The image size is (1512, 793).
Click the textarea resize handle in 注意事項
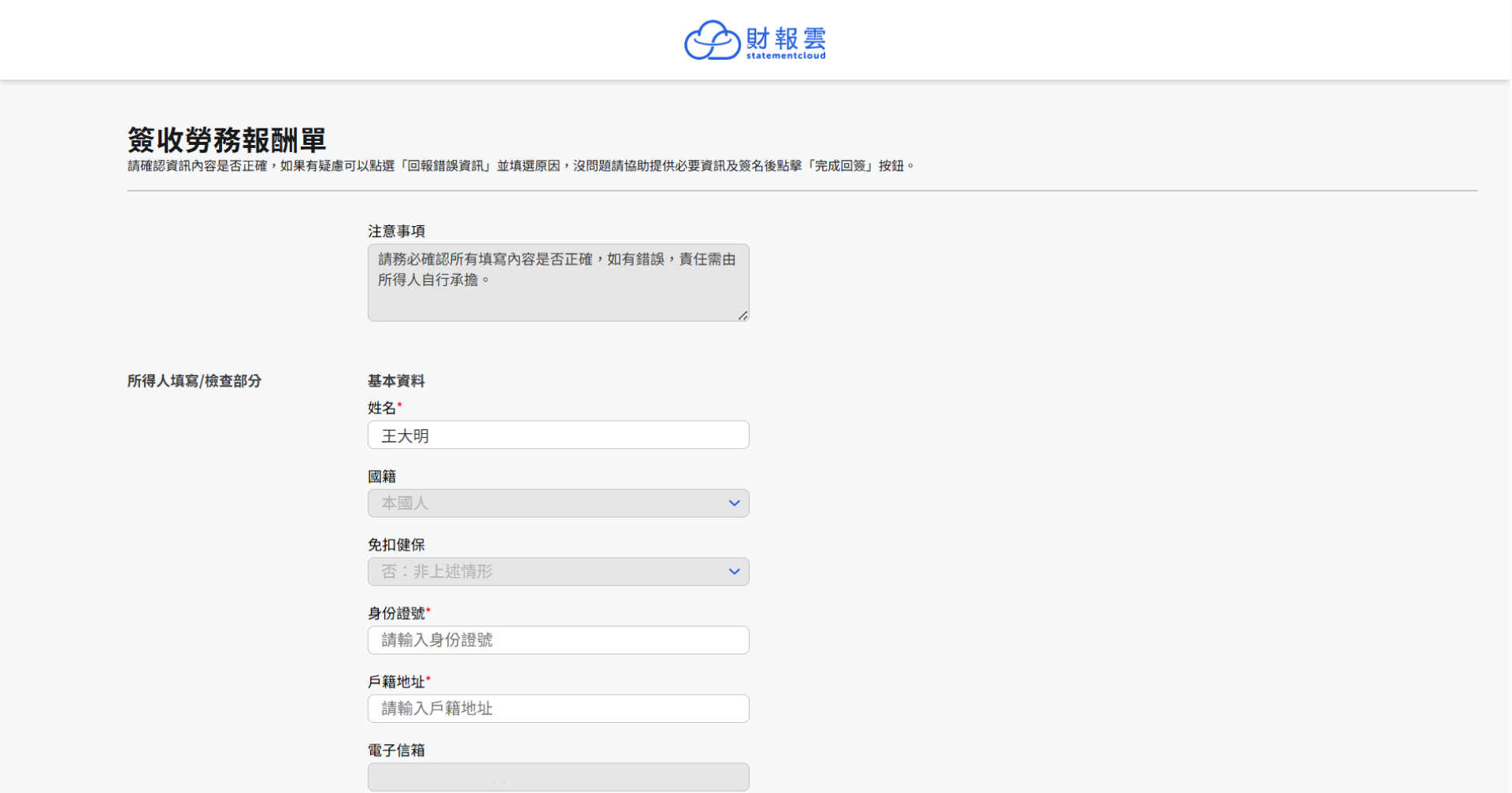[743, 315]
